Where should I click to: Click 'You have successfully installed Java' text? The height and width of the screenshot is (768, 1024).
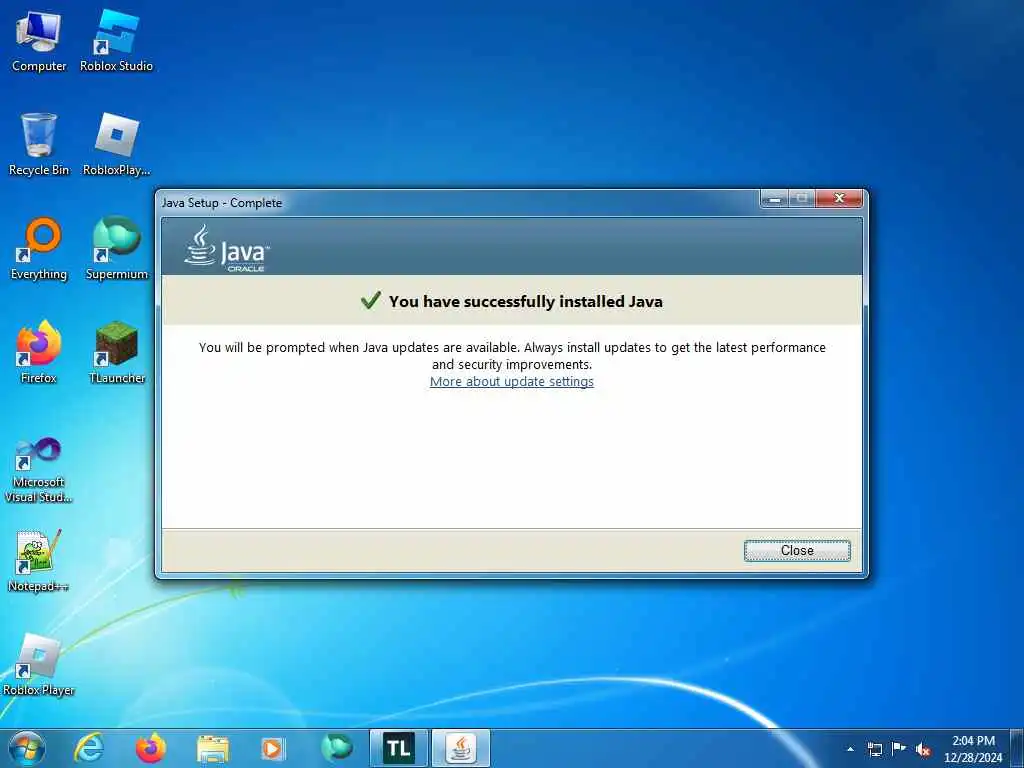click(x=526, y=302)
